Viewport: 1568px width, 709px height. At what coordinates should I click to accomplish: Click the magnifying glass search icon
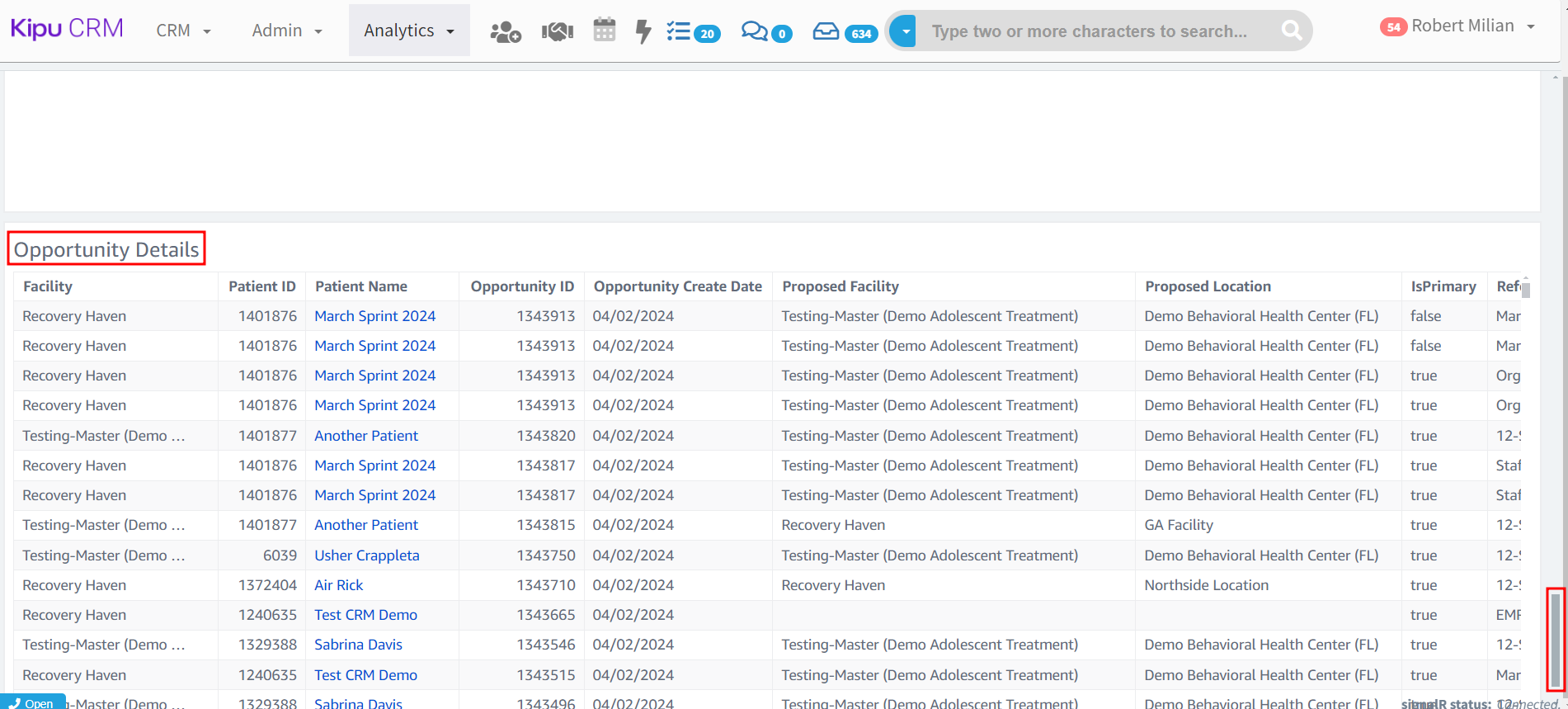pyautogui.click(x=1292, y=31)
